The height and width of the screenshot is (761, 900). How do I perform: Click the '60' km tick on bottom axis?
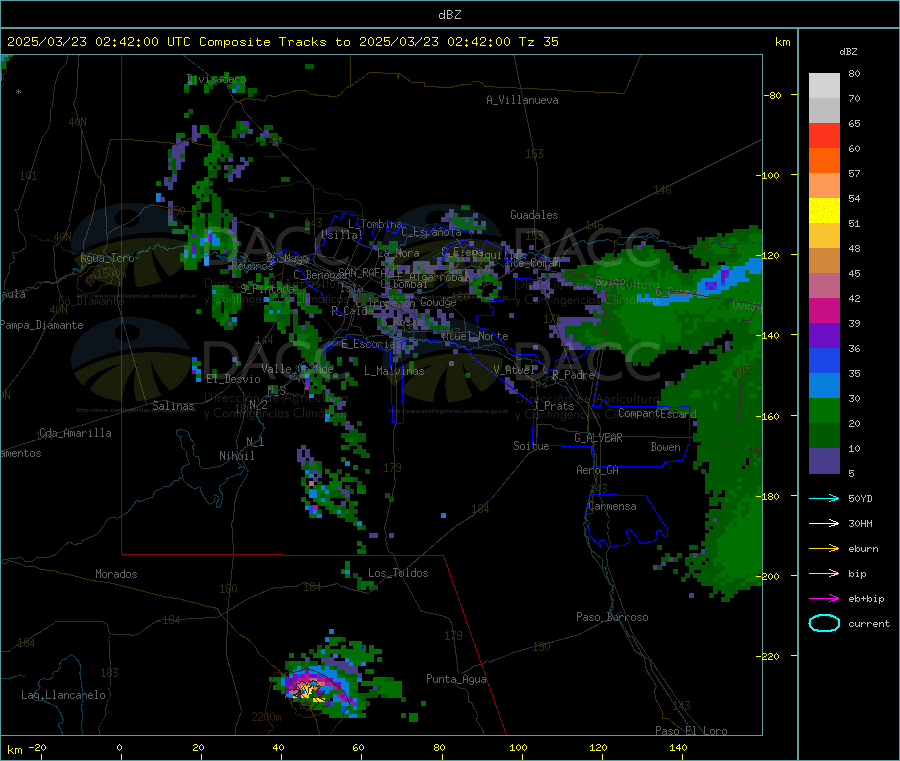tap(358, 747)
